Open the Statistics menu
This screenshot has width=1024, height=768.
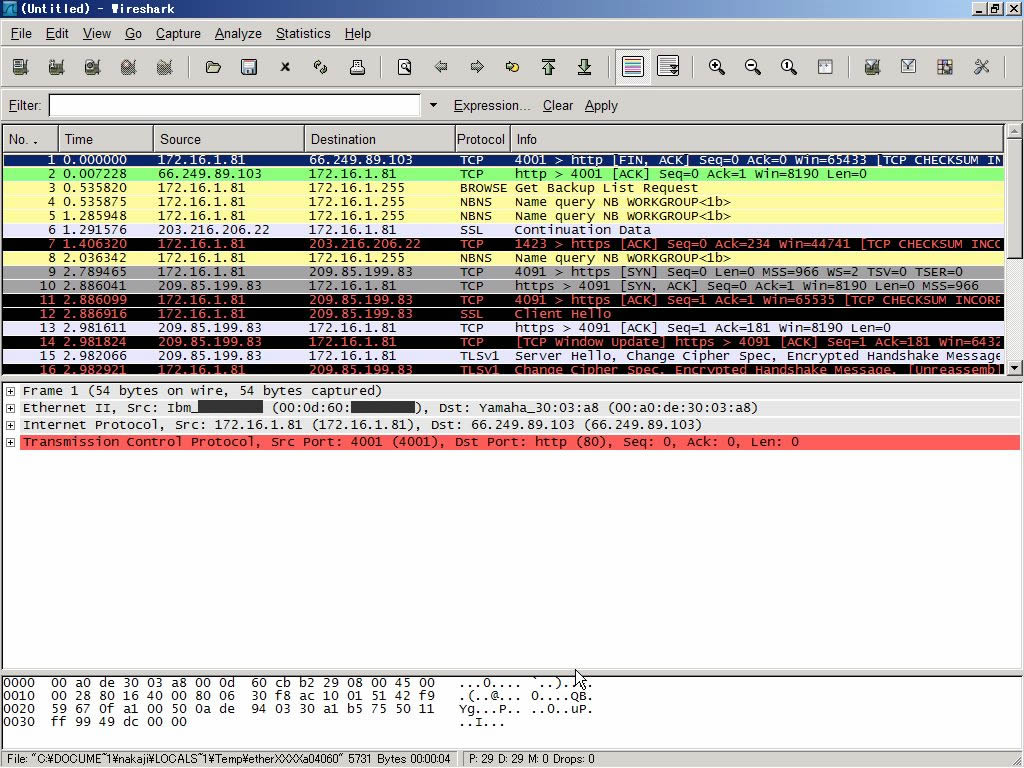click(x=302, y=33)
